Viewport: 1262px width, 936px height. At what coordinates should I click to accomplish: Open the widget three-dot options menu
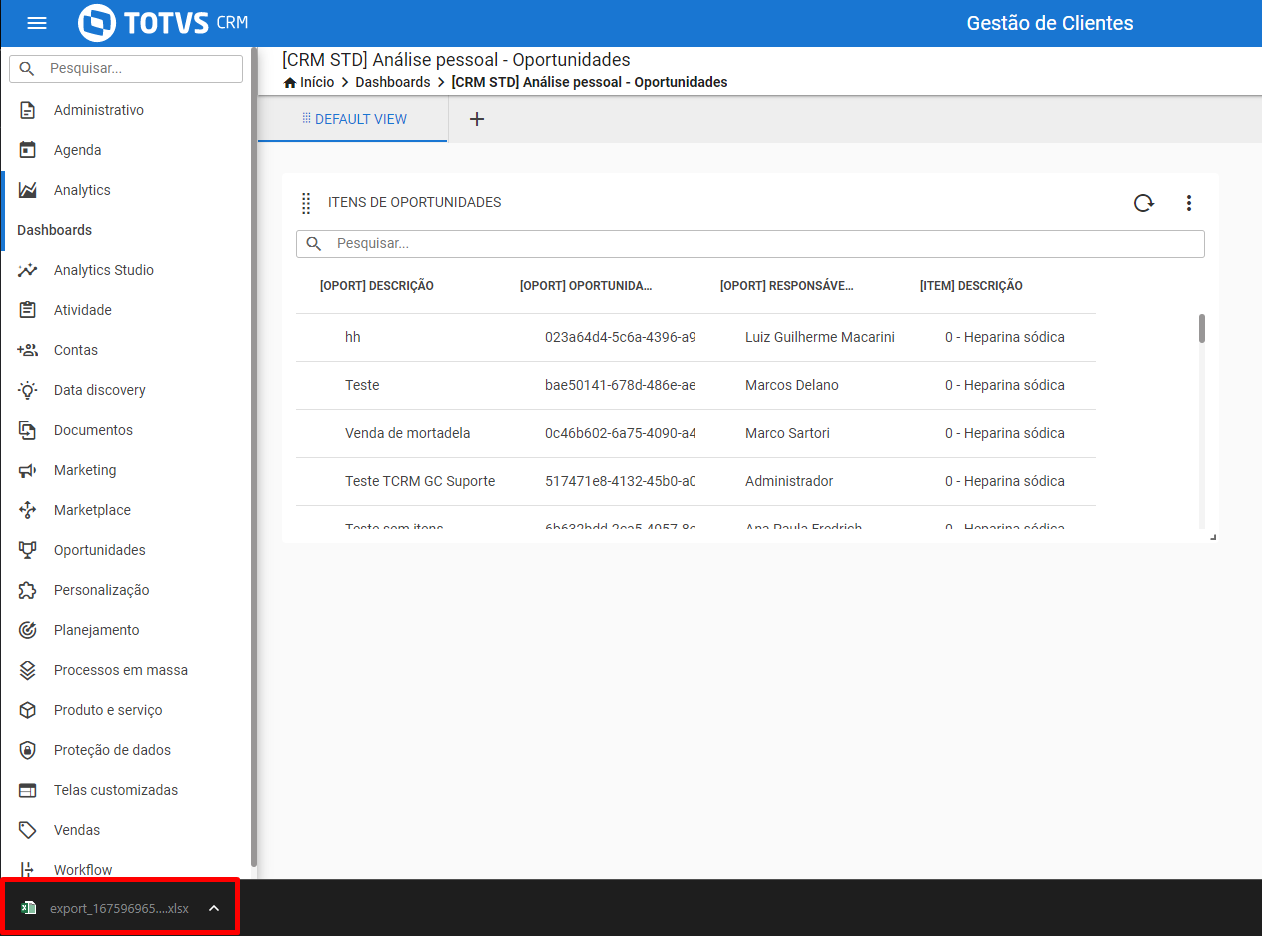tap(1189, 203)
